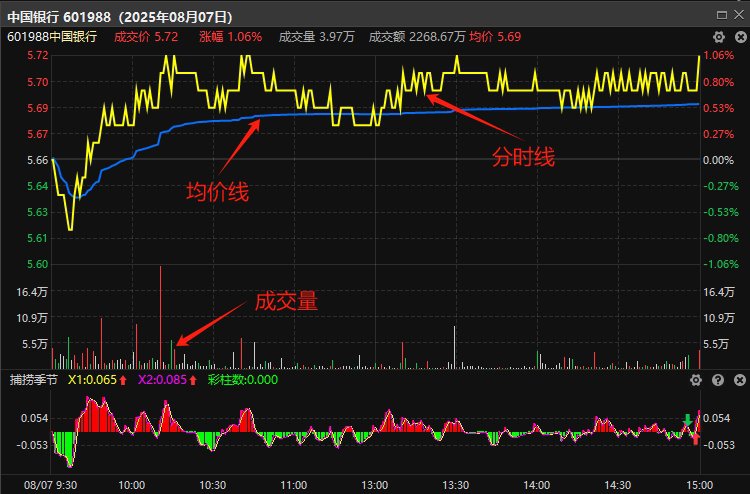The height and width of the screenshot is (494, 750).
Task: Close main chart panel with round X
Action: click(x=738, y=37)
